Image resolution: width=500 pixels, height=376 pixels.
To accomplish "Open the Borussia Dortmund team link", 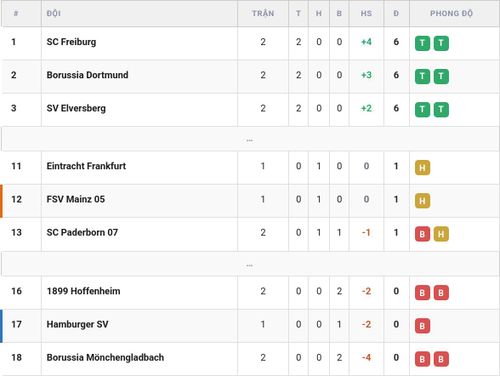I will click(87, 75).
